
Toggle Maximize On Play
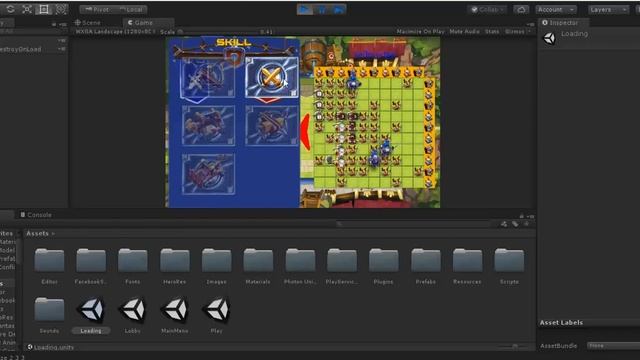coord(420,31)
